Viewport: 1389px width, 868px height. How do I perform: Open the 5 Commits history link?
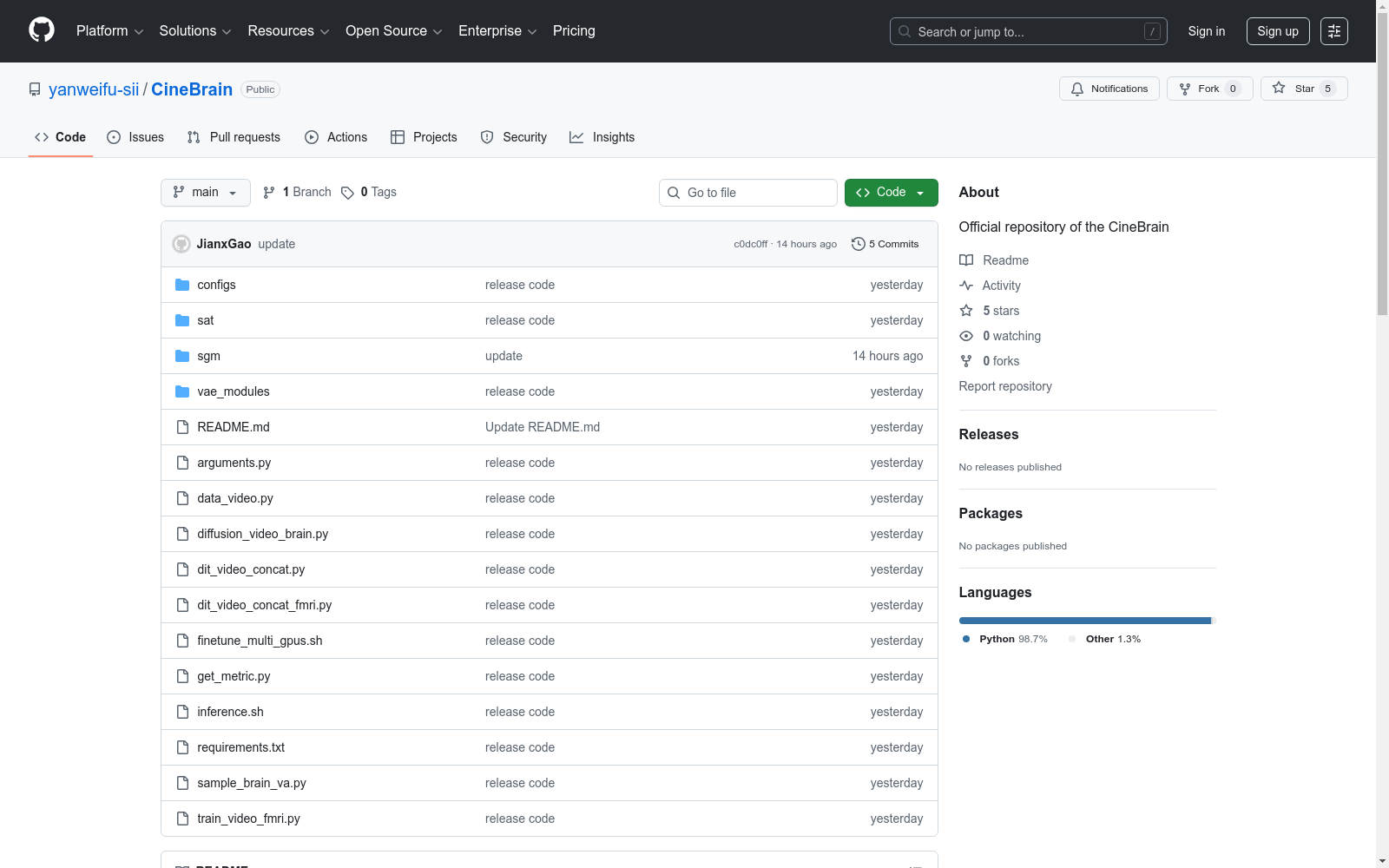coord(885,244)
